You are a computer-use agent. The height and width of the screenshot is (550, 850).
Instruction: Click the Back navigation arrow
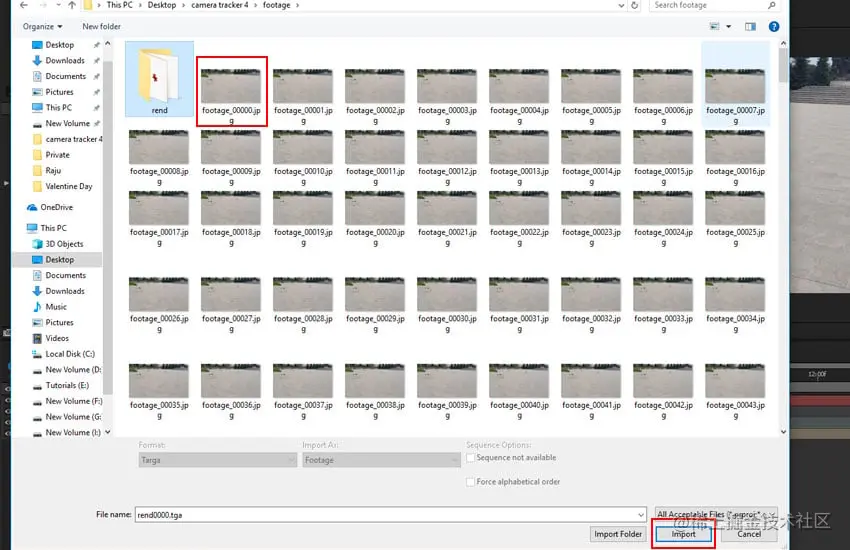[x=24, y=5]
